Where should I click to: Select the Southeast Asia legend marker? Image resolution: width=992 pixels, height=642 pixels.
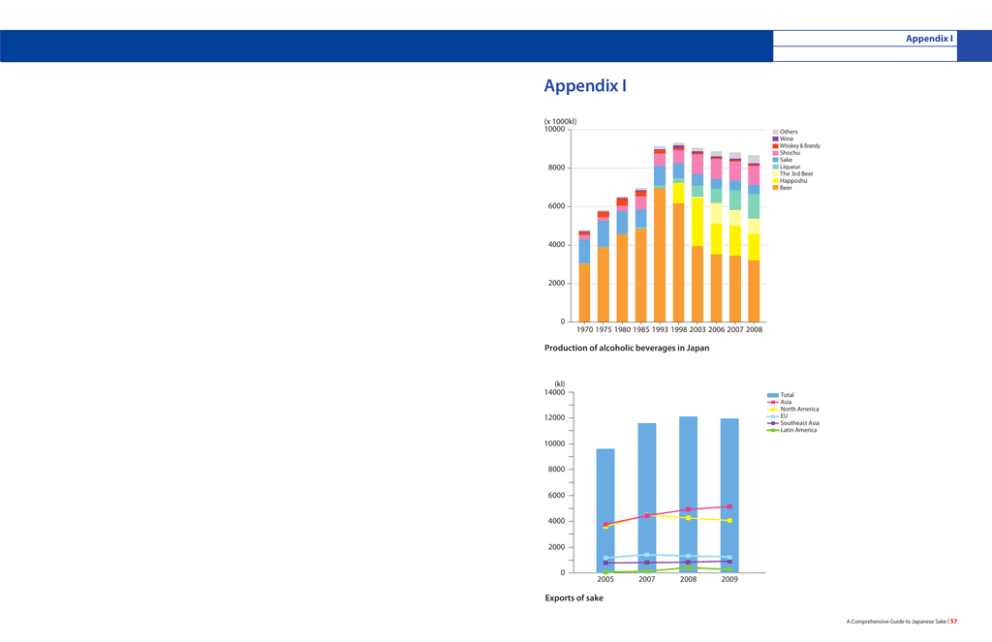click(x=773, y=423)
